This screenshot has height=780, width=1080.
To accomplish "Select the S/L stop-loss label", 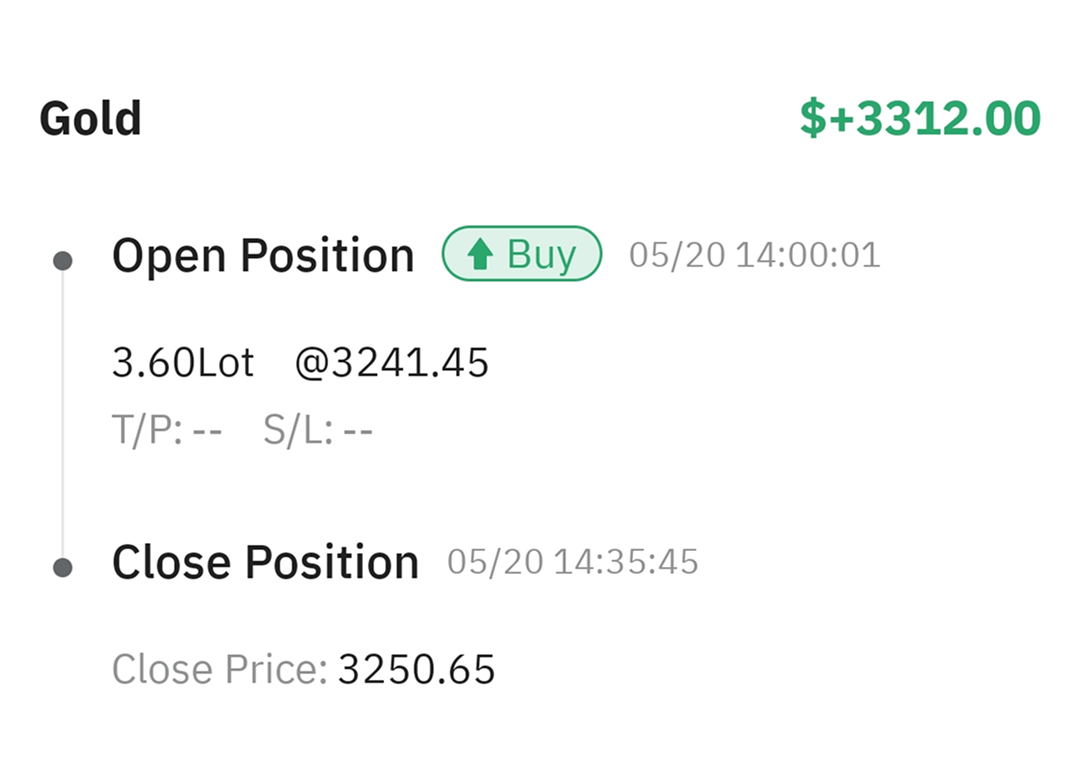I will (x=298, y=433).
